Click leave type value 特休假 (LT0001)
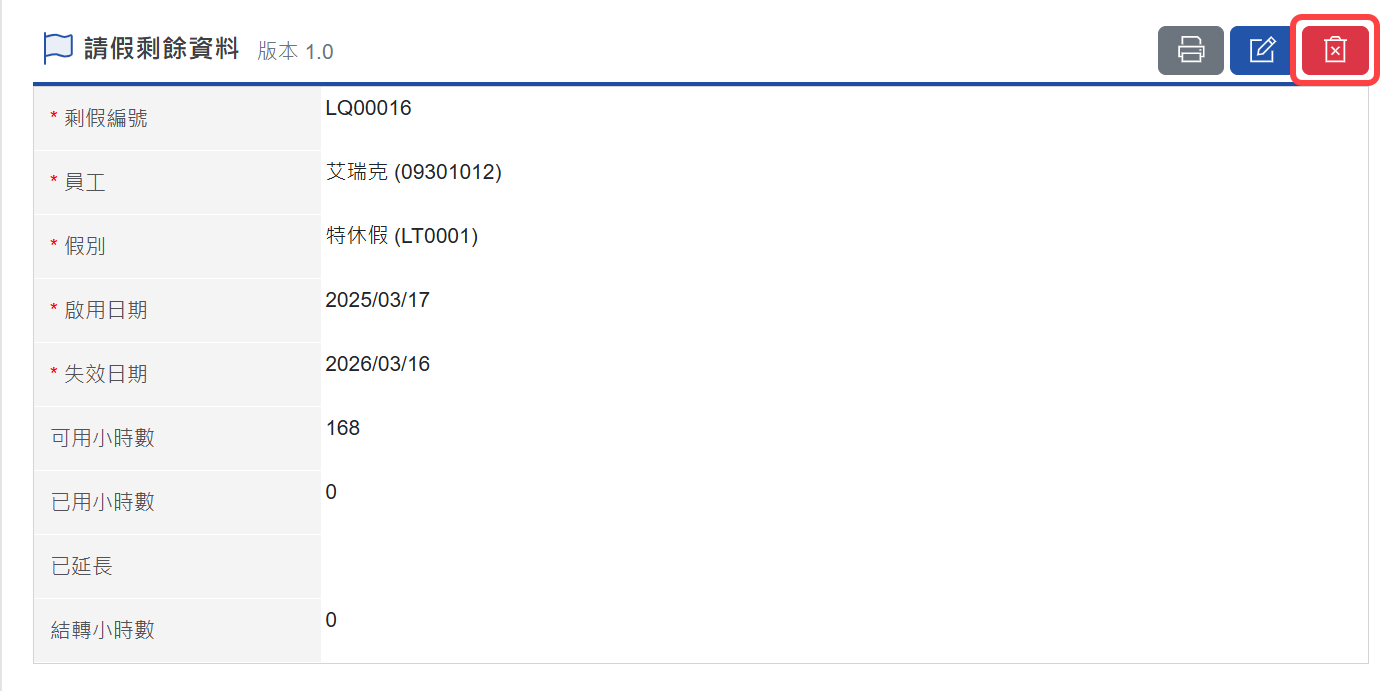This screenshot has width=1400, height=691. (402, 236)
